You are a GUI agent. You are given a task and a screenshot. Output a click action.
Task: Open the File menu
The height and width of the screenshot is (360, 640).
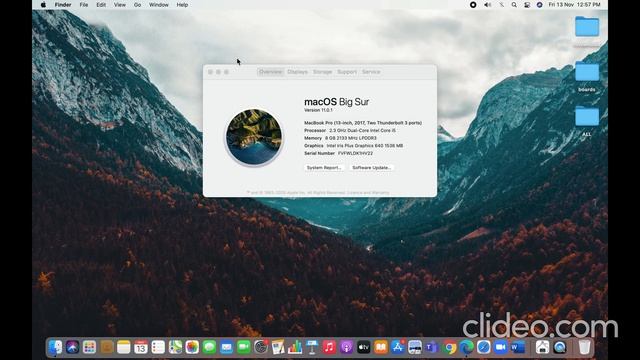84,5
